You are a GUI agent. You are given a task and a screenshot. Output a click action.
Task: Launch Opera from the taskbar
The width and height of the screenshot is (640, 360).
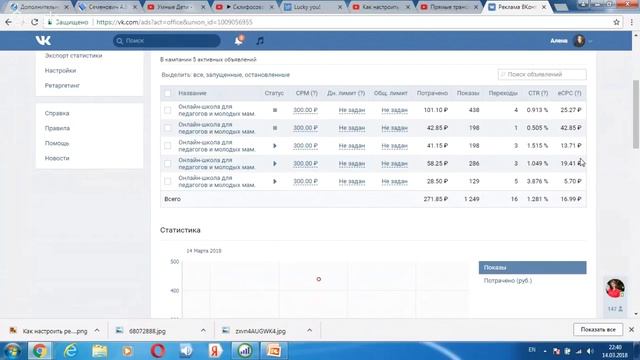[x=158, y=351]
